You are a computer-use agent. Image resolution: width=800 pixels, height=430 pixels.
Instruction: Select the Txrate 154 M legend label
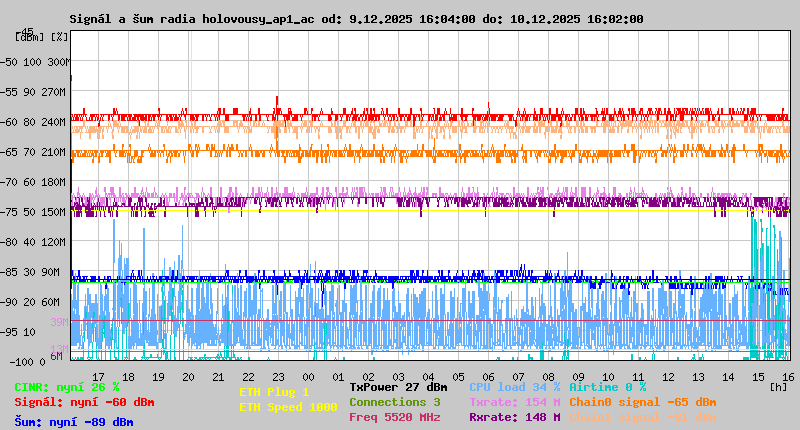(514, 402)
